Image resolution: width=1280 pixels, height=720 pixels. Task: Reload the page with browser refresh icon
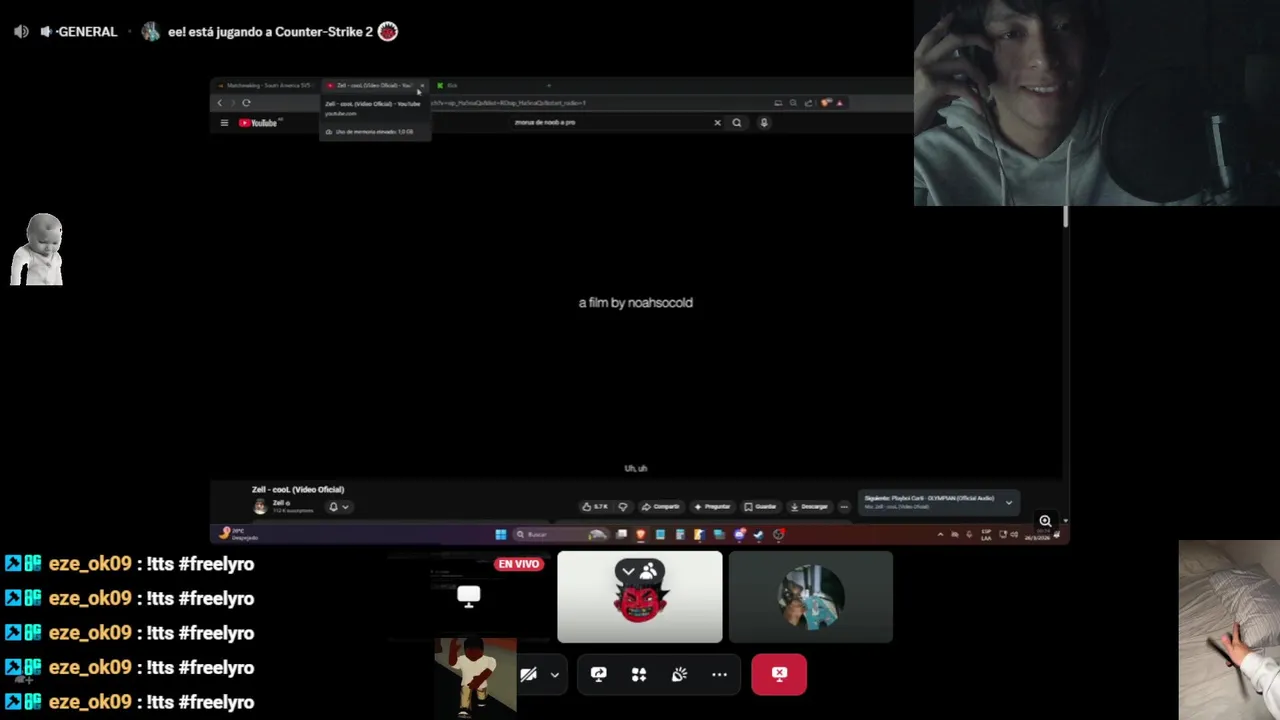coord(246,102)
